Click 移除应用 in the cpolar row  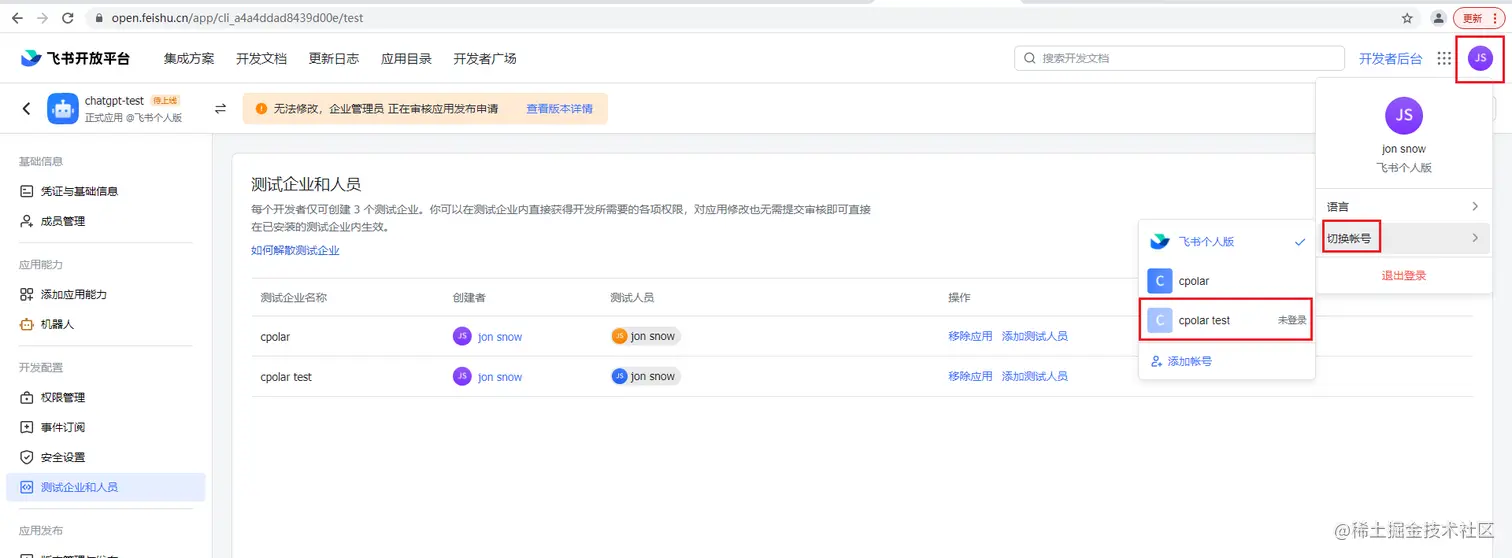pos(970,336)
